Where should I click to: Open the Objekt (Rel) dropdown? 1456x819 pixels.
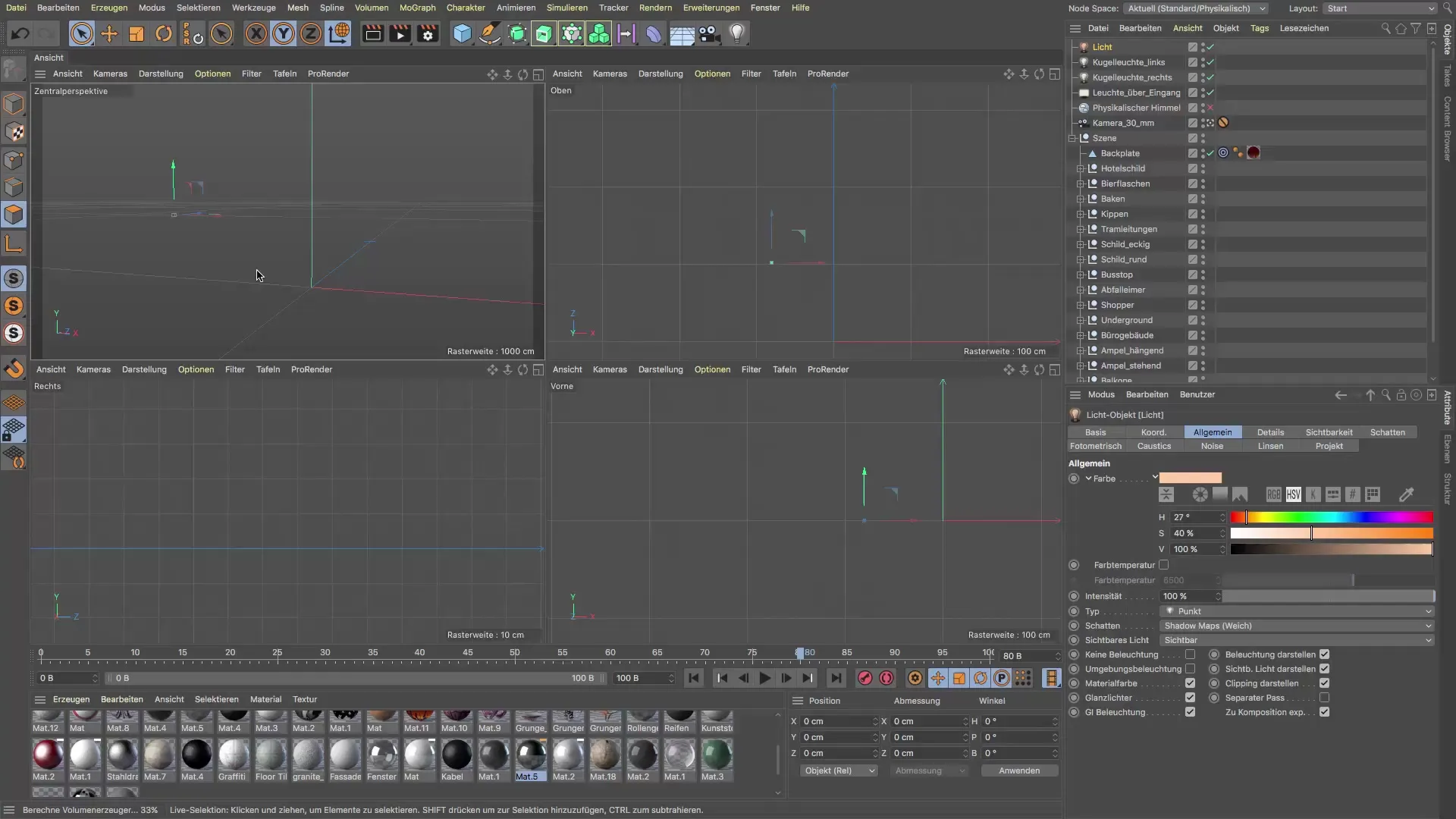click(839, 770)
